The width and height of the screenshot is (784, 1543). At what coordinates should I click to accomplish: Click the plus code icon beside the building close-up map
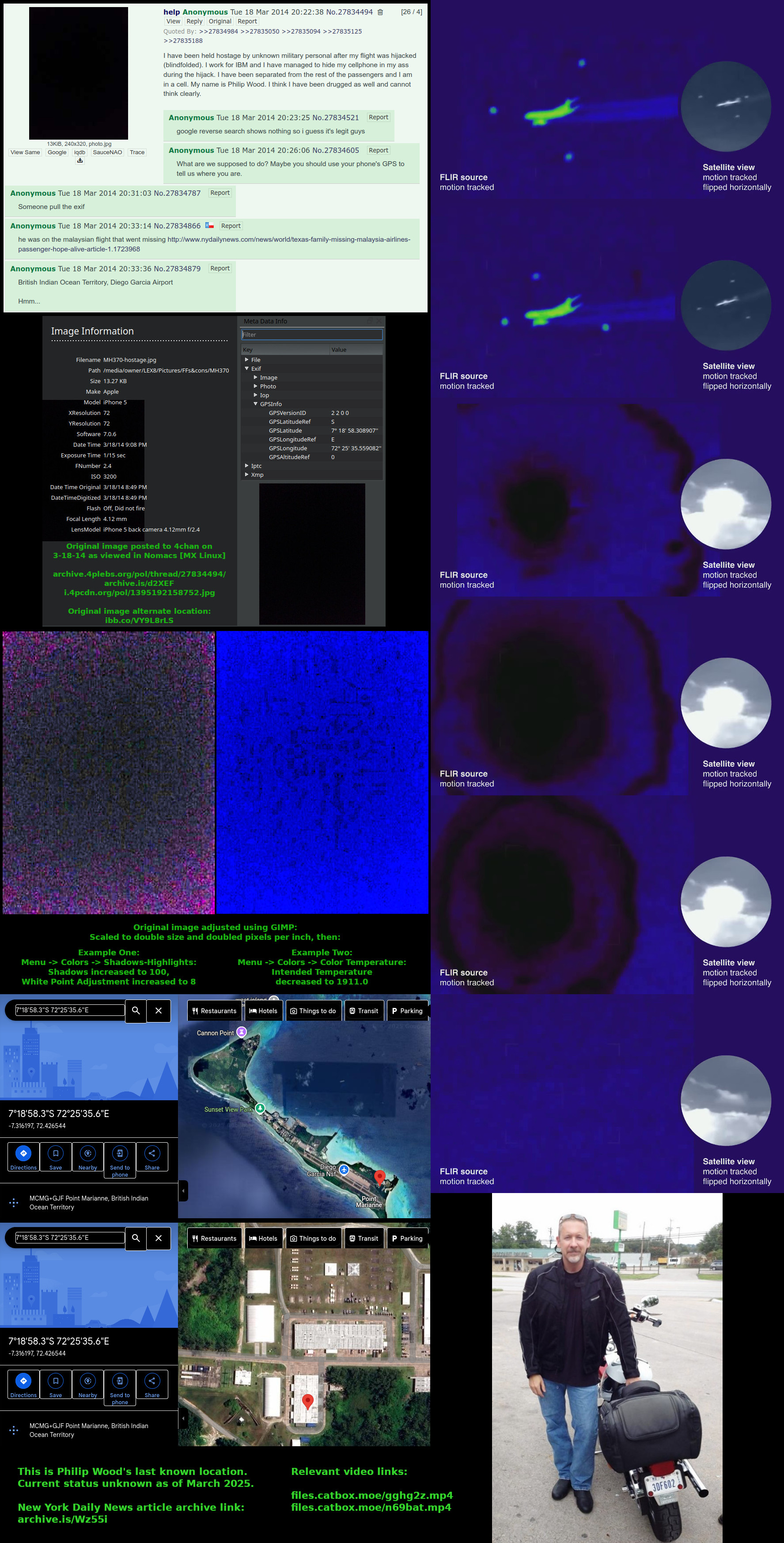pyautogui.click(x=14, y=1430)
